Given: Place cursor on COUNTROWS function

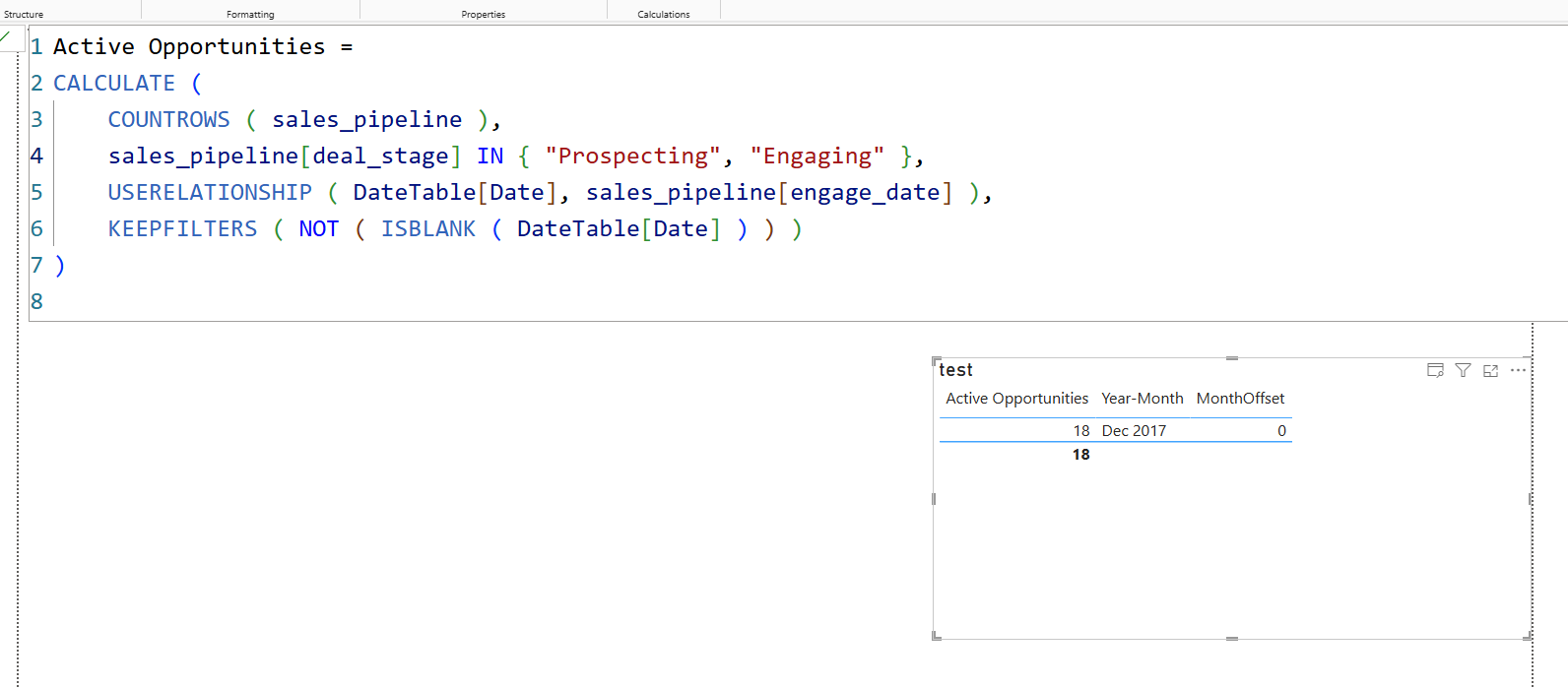Looking at the screenshot, I should coord(168,120).
